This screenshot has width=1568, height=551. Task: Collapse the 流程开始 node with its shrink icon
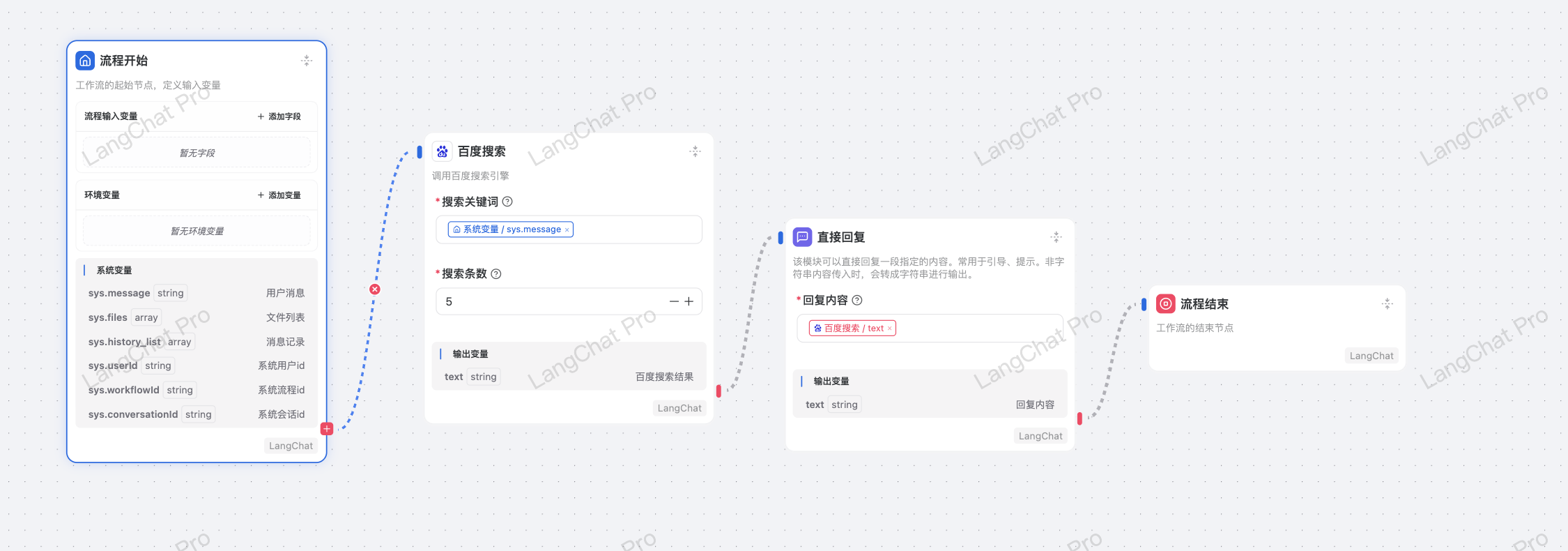coord(307,61)
